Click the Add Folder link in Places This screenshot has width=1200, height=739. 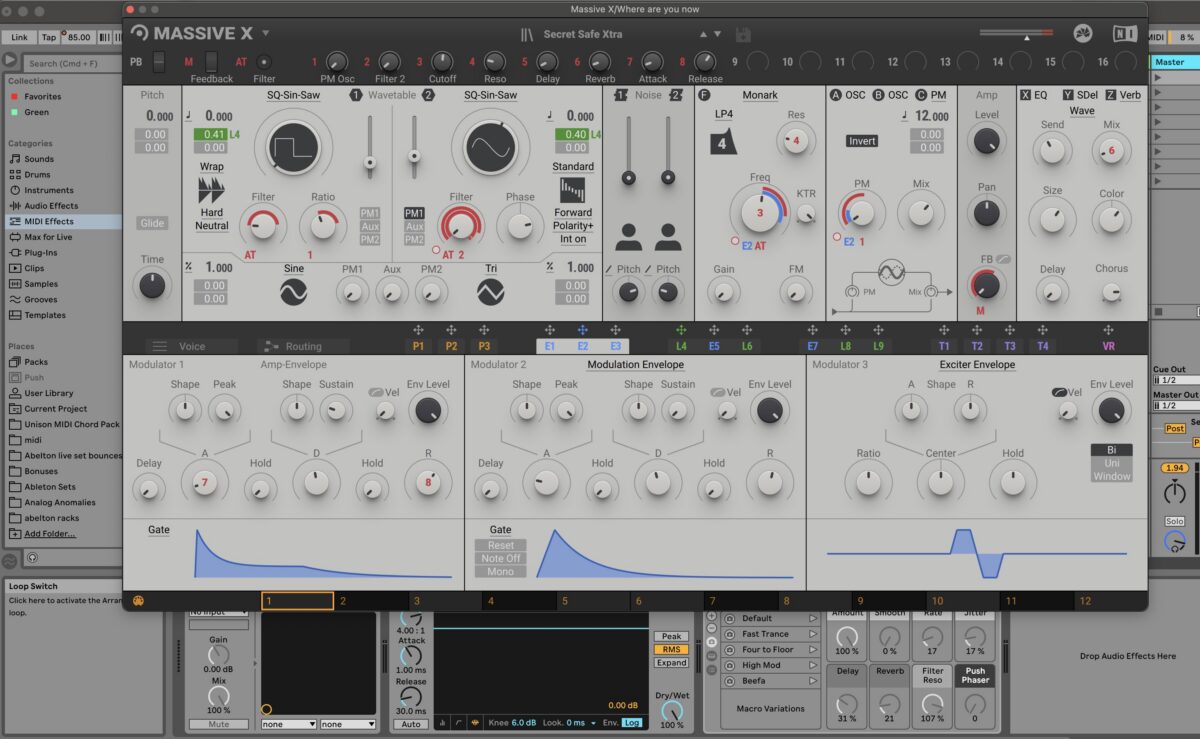tap(50, 533)
